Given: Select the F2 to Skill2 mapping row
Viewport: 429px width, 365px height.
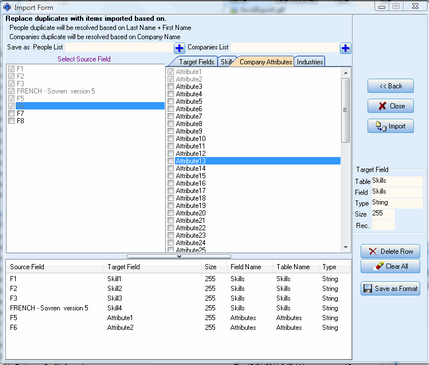Looking at the screenshot, I should pos(178,288).
